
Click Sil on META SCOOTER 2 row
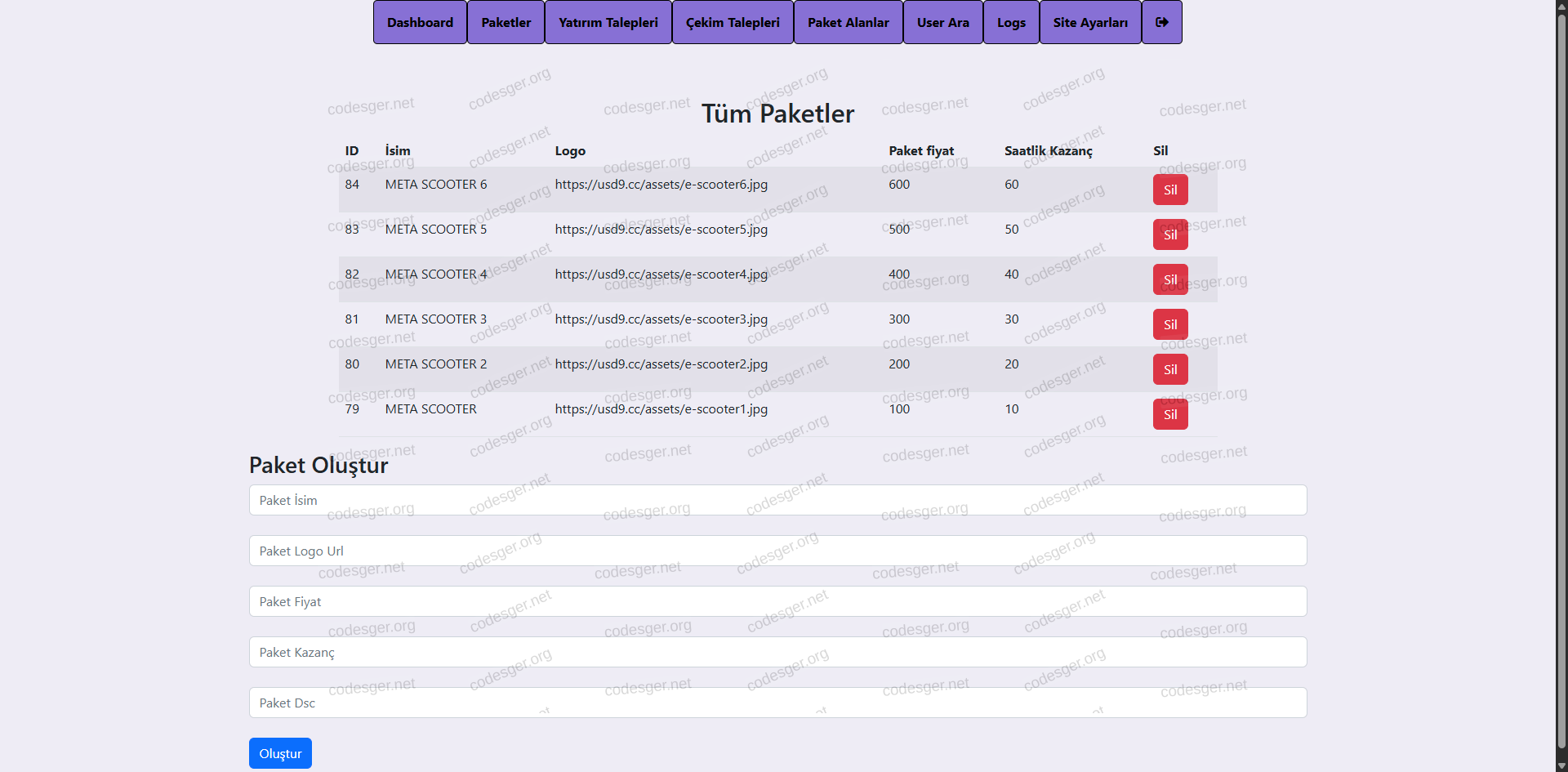(1169, 369)
